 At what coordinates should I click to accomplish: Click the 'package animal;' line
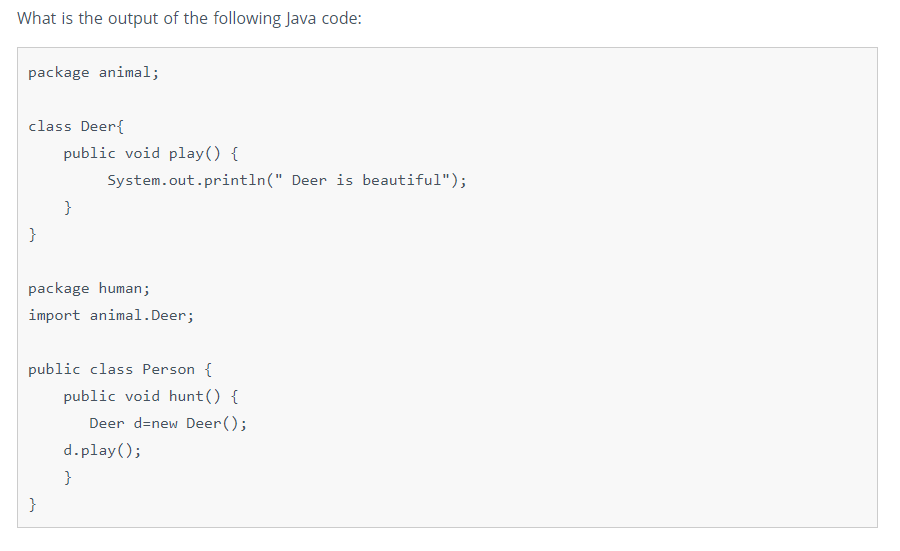tap(94, 73)
